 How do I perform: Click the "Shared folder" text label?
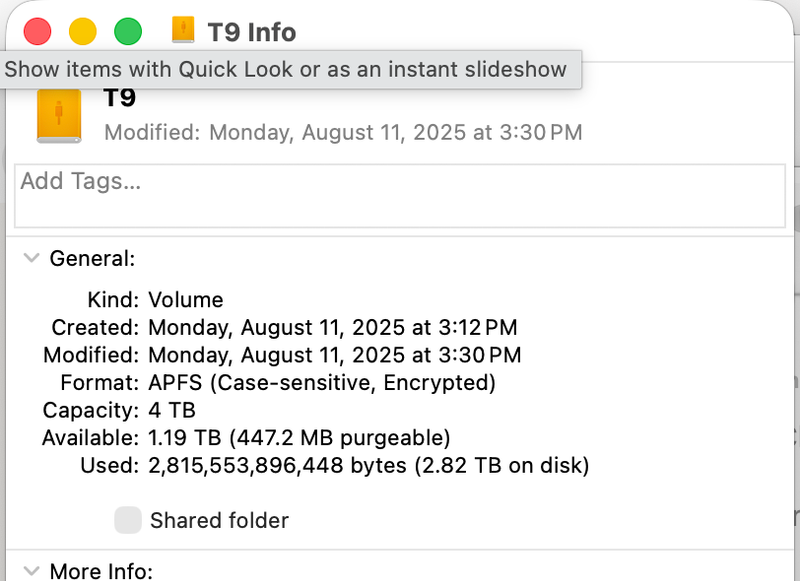click(219, 520)
